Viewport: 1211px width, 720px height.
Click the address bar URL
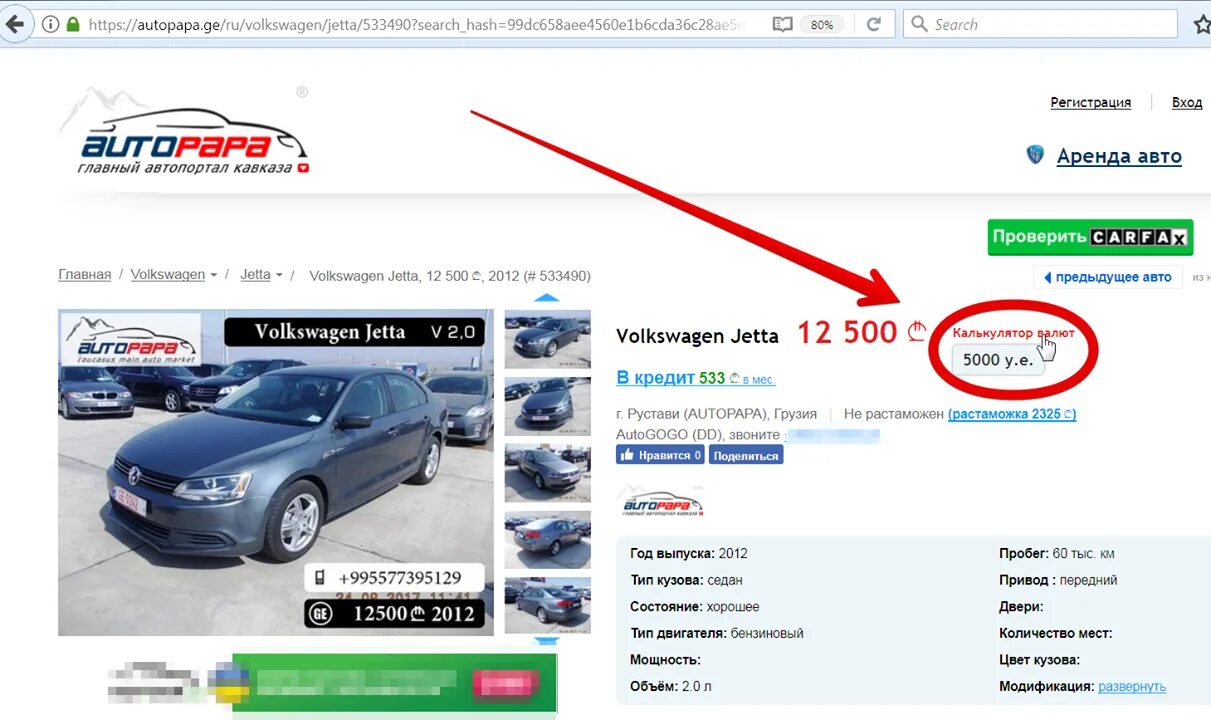(x=418, y=24)
